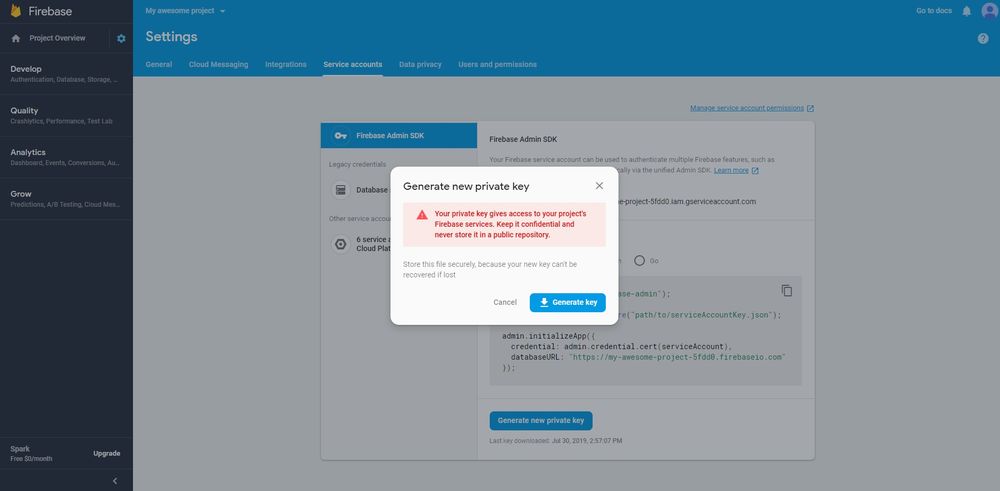The width and height of the screenshot is (1000, 491).
Task: Click the Cloud Platform service accounts hexagon icon
Action: (x=341, y=244)
